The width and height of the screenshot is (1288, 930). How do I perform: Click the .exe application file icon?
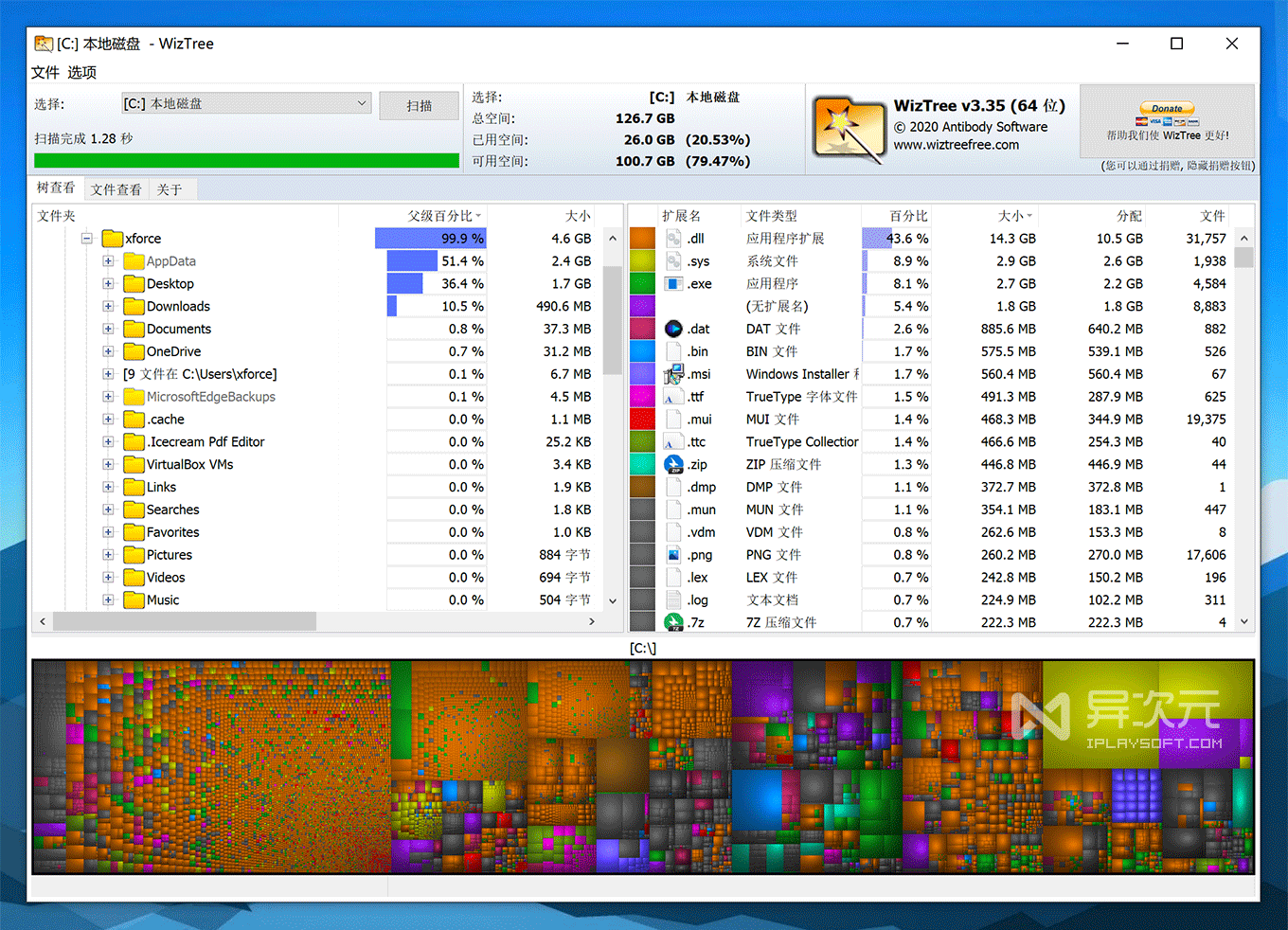[673, 283]
